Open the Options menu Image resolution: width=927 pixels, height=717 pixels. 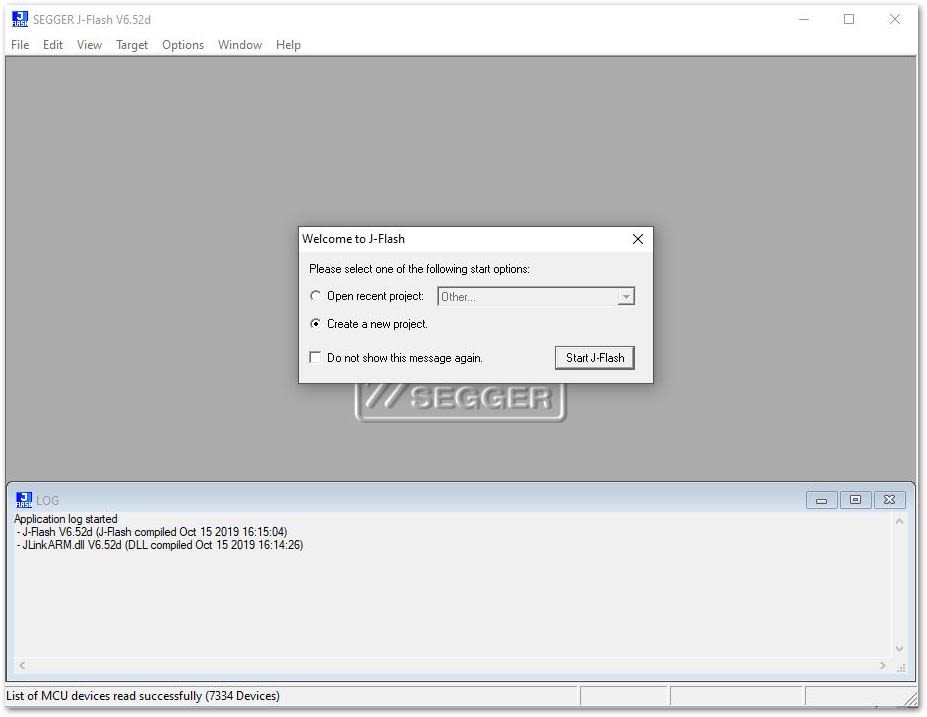tap(183, 45)
